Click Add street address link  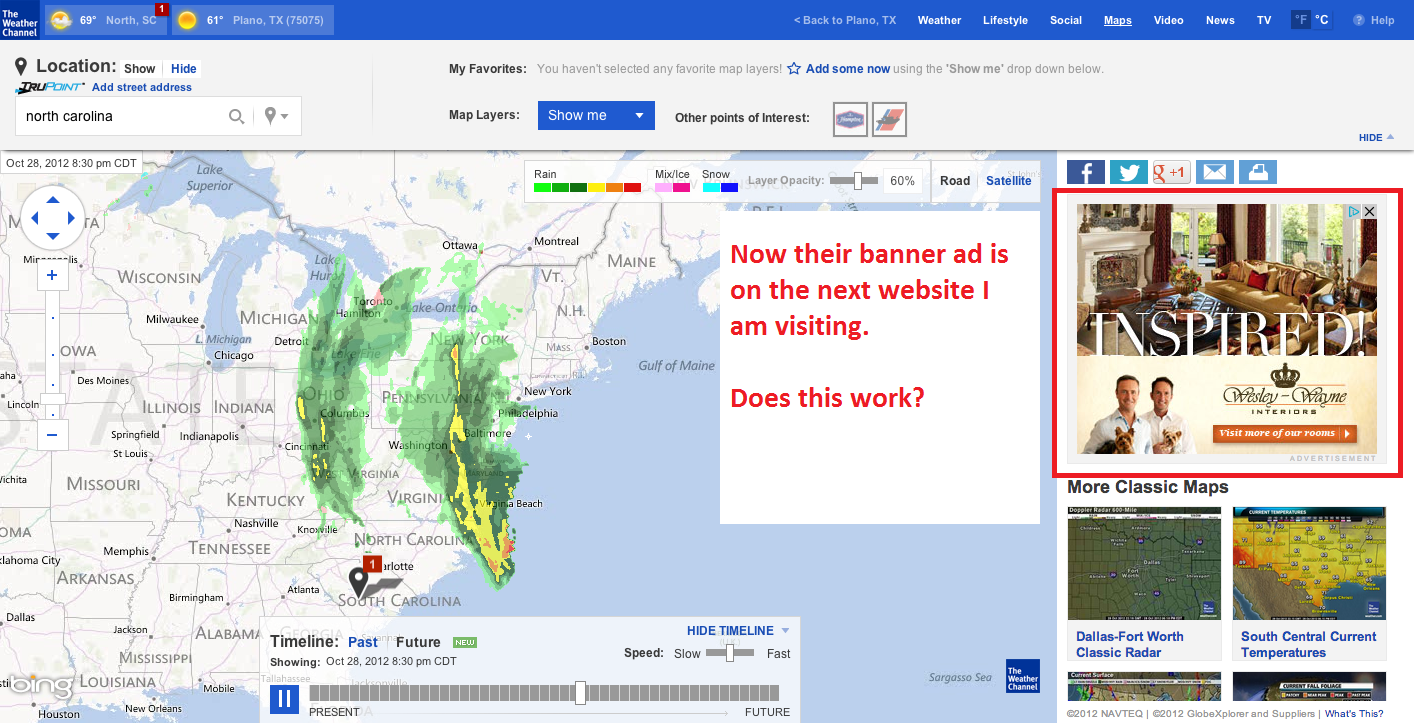pyautogui.click(x=142, y=87)
